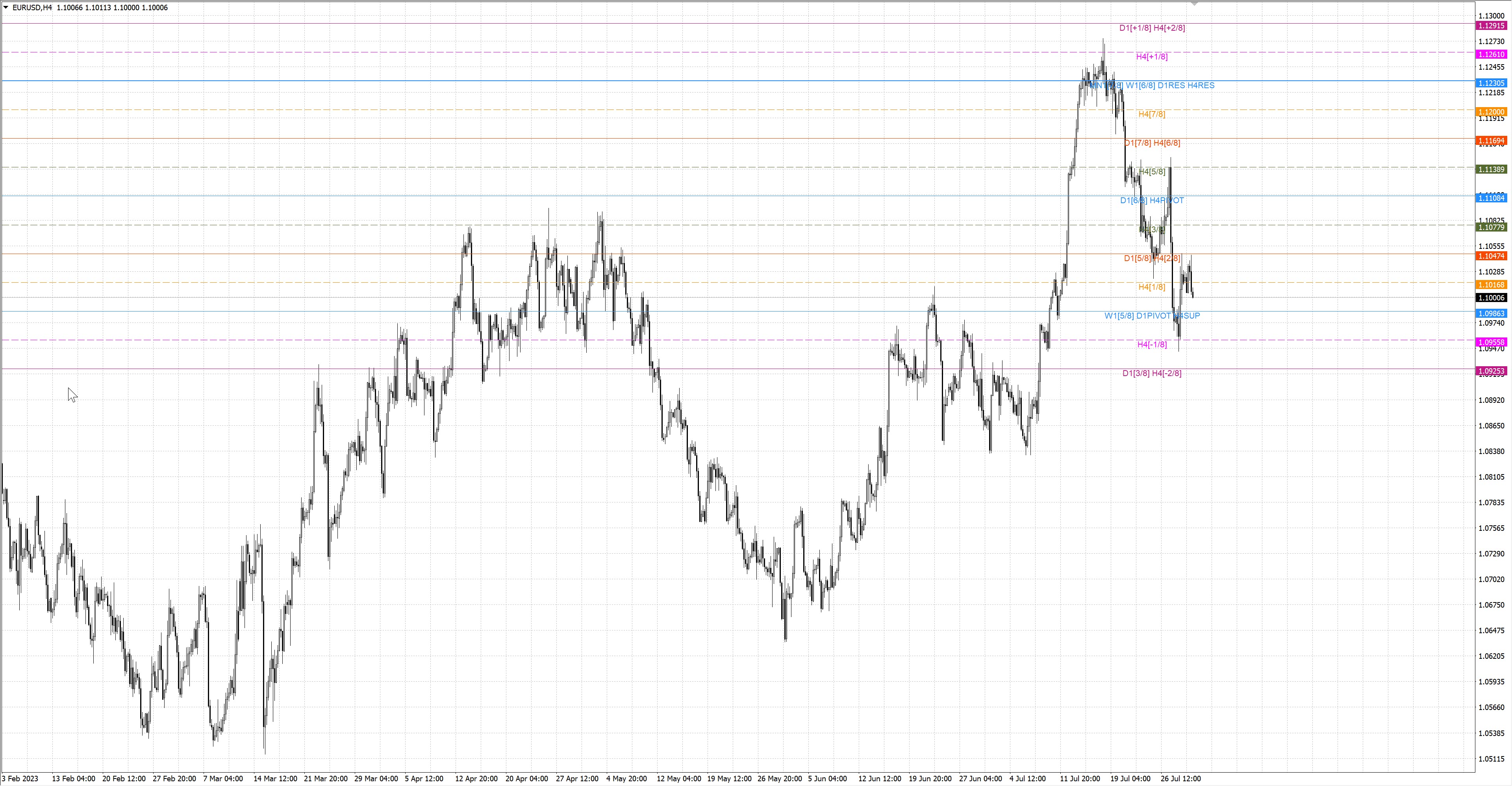
Task: Click the grey chart shift triangle marker
Action: coord(1194,4)
